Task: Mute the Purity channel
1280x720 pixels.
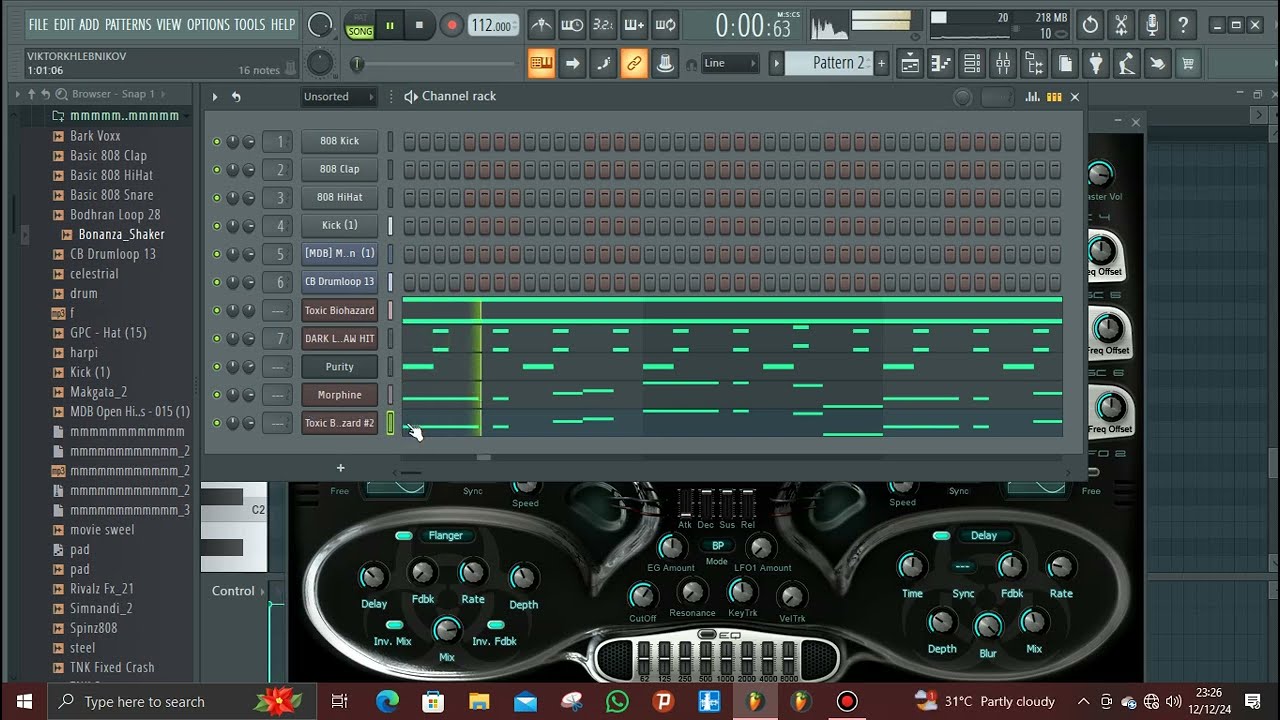Action: (217, 367)
